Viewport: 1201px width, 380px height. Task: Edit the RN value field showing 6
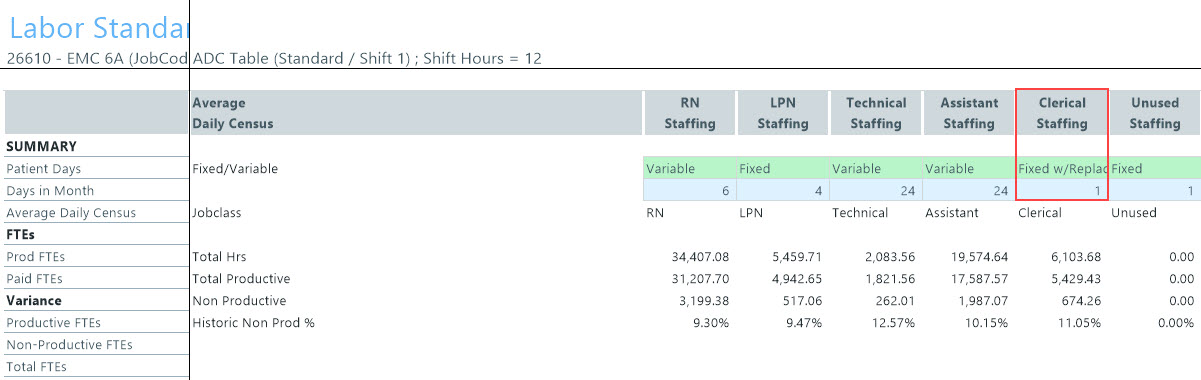tap(689, 190)
